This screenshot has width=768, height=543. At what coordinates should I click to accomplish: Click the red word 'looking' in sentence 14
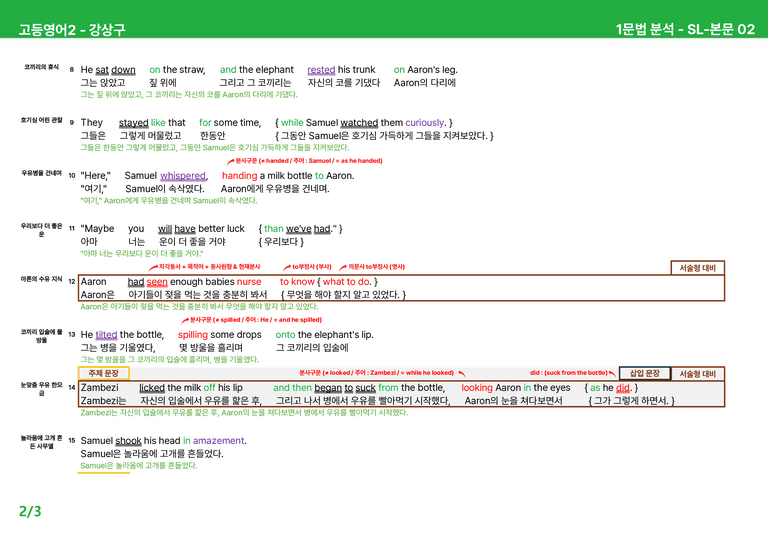[x=477, y=388]
